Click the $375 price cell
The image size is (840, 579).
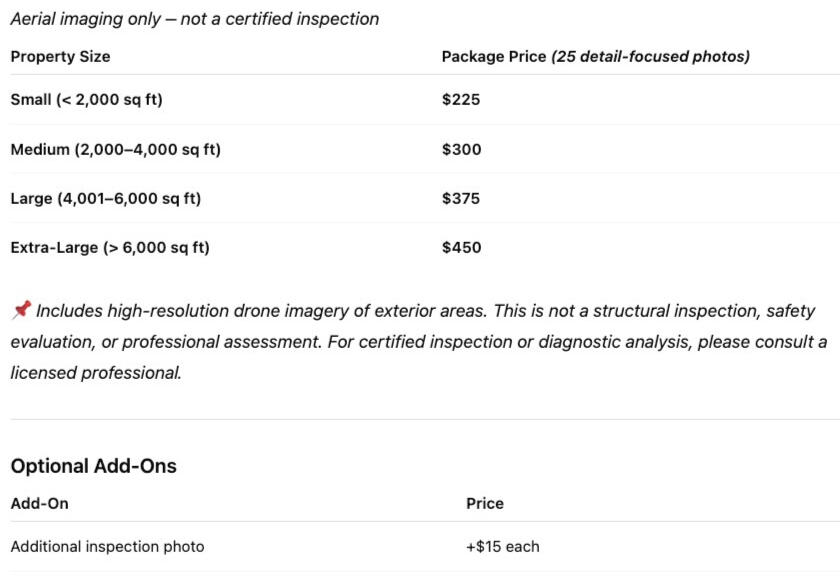[461, 199]
